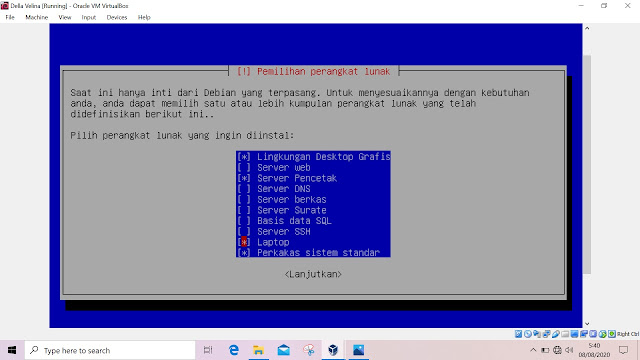Restore down the VirtualBox window

pos(604,6)
